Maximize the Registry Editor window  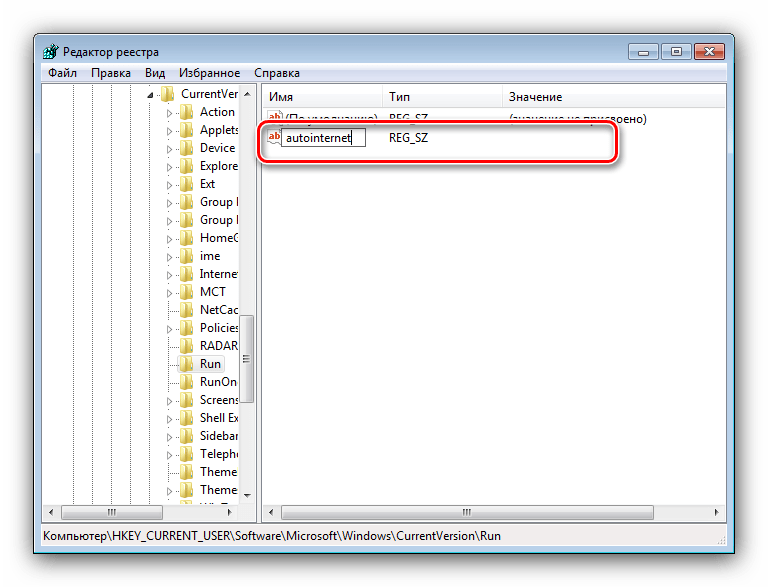676,51
